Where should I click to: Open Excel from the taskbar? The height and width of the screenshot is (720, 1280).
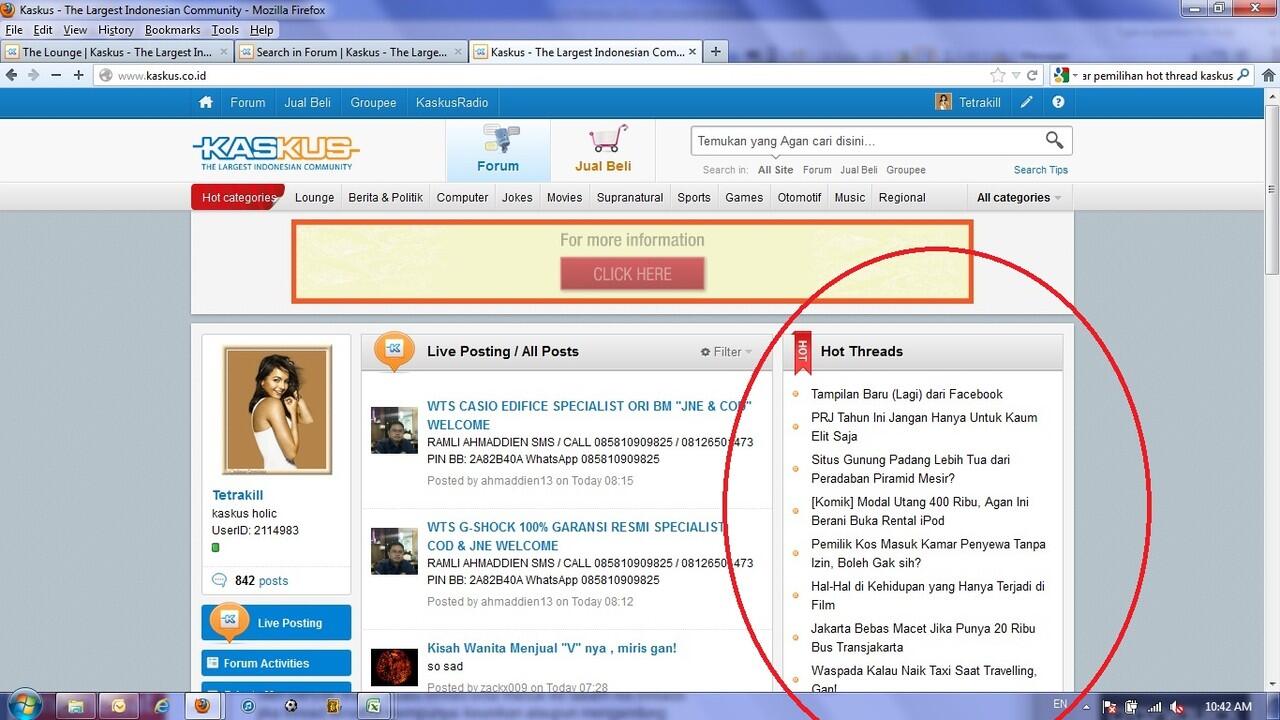coord(372,705)
